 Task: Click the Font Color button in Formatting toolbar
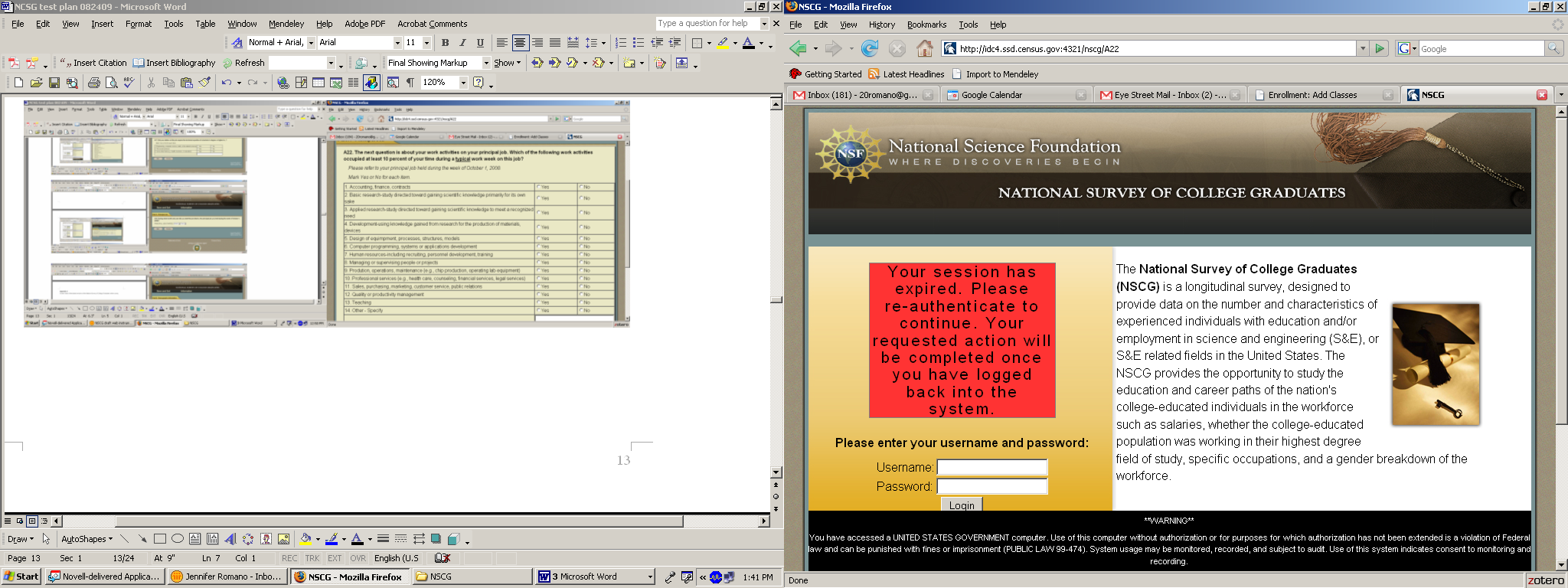(x=749, y=43)
